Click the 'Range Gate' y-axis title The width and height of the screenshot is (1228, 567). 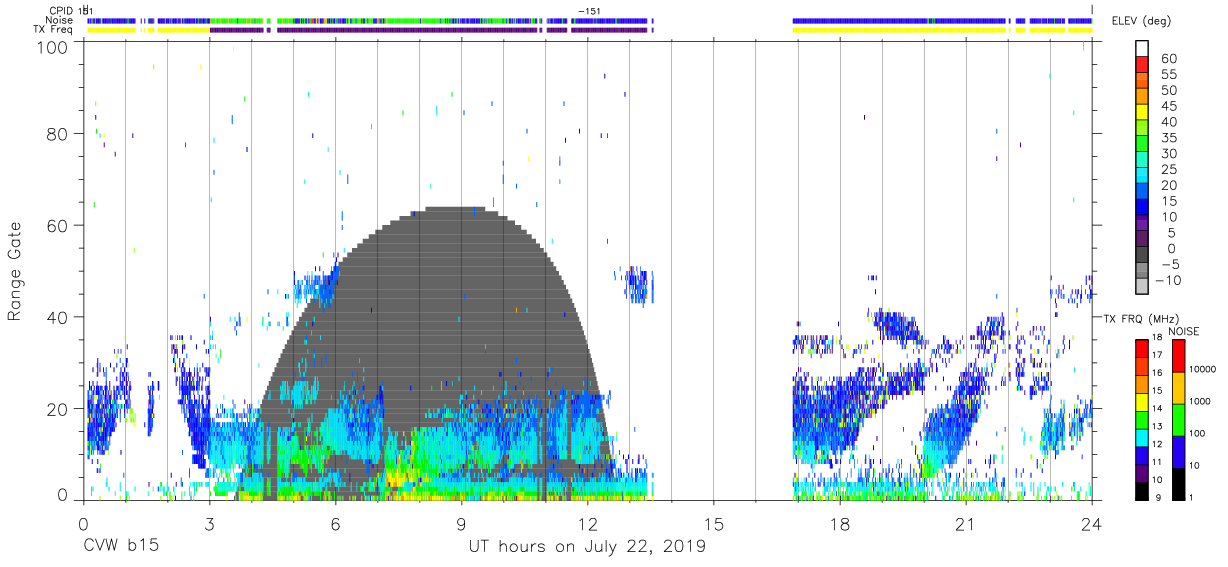(15, 271)
